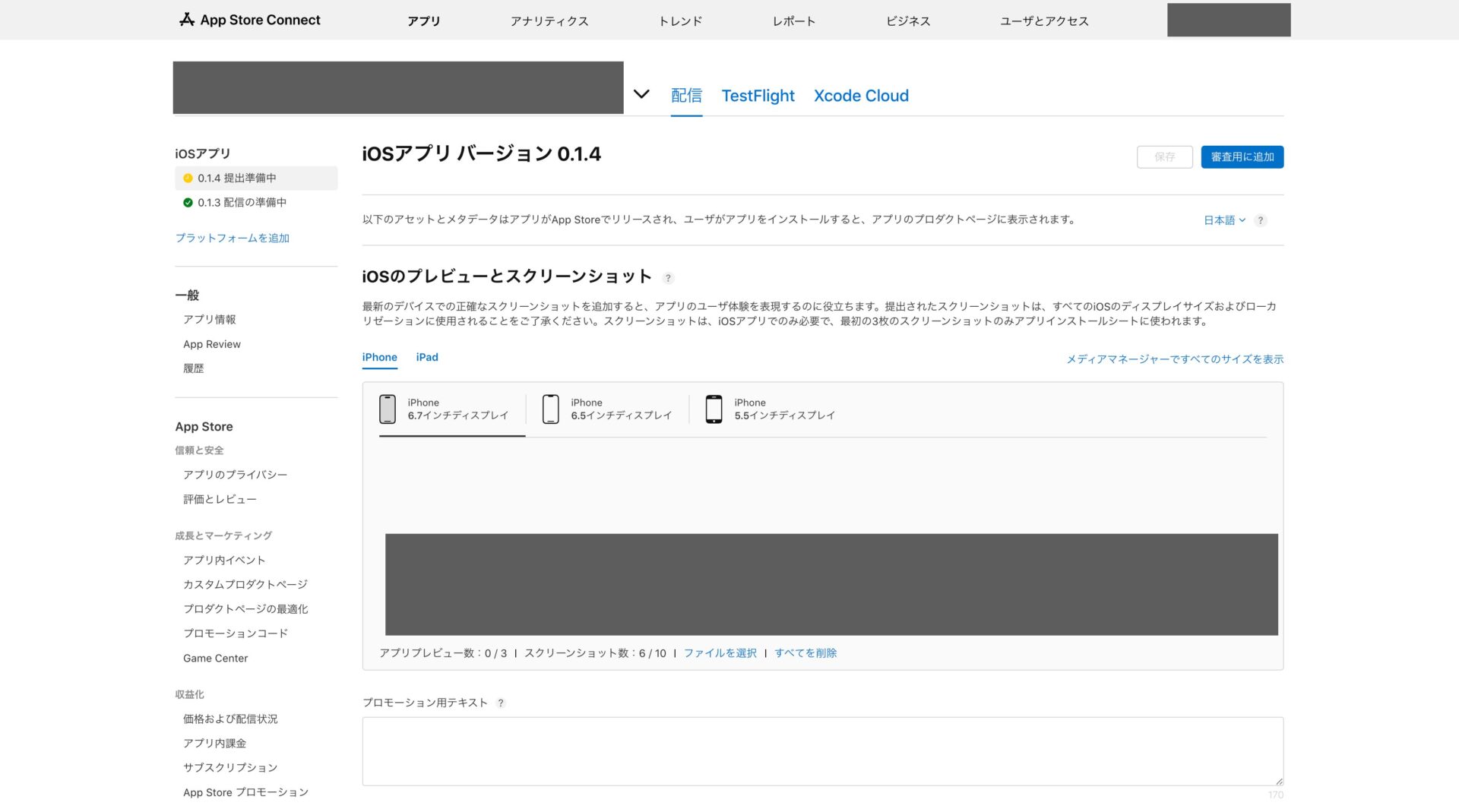
Task: Open 履歴 in sidebar
Action: click(193, 368)
